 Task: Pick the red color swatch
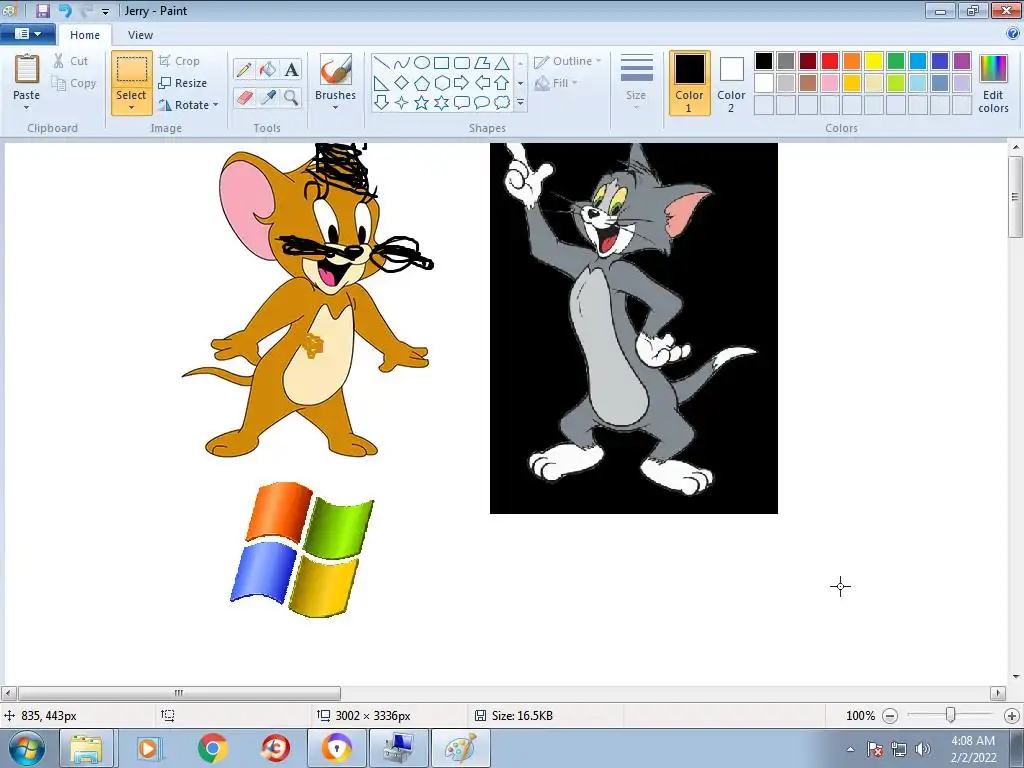click(x=830, y=61)
